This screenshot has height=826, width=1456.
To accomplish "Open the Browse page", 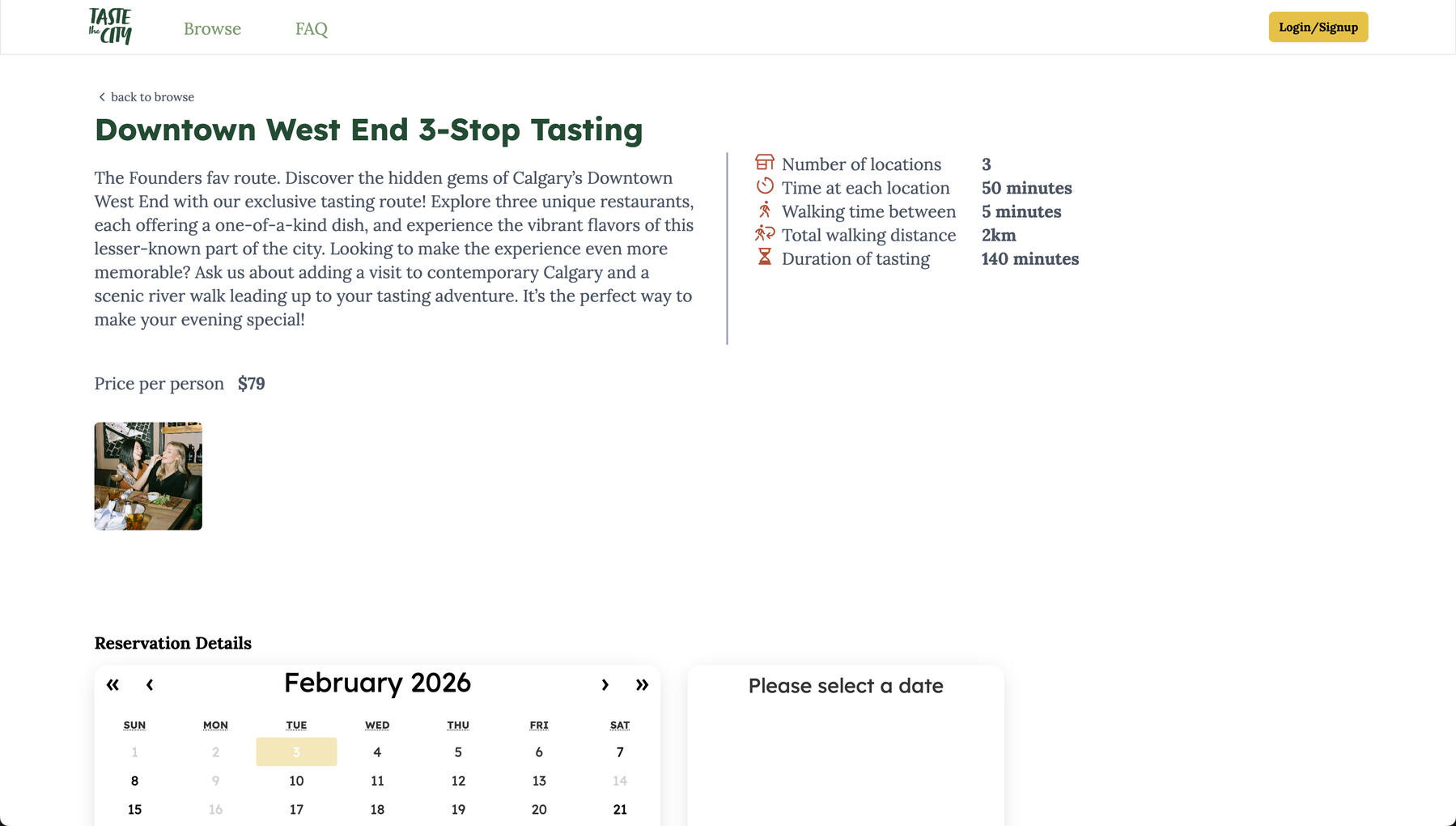I will (x=212, y=29).
